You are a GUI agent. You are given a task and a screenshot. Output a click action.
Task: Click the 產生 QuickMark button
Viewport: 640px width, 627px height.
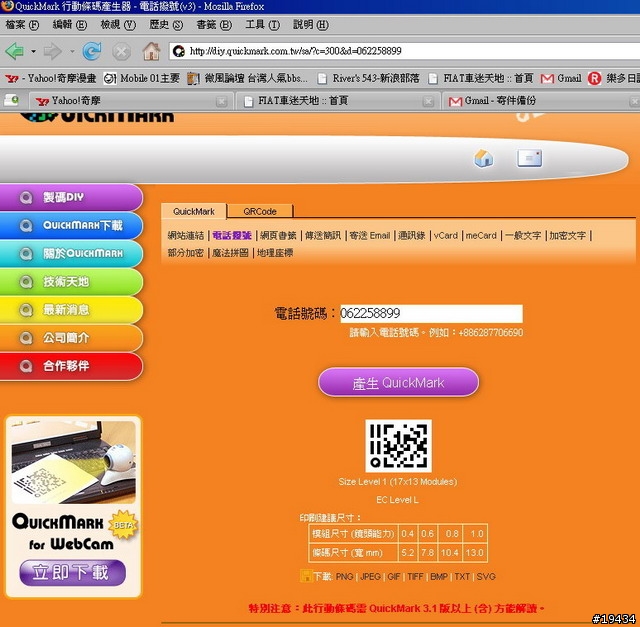coord(398,382)
